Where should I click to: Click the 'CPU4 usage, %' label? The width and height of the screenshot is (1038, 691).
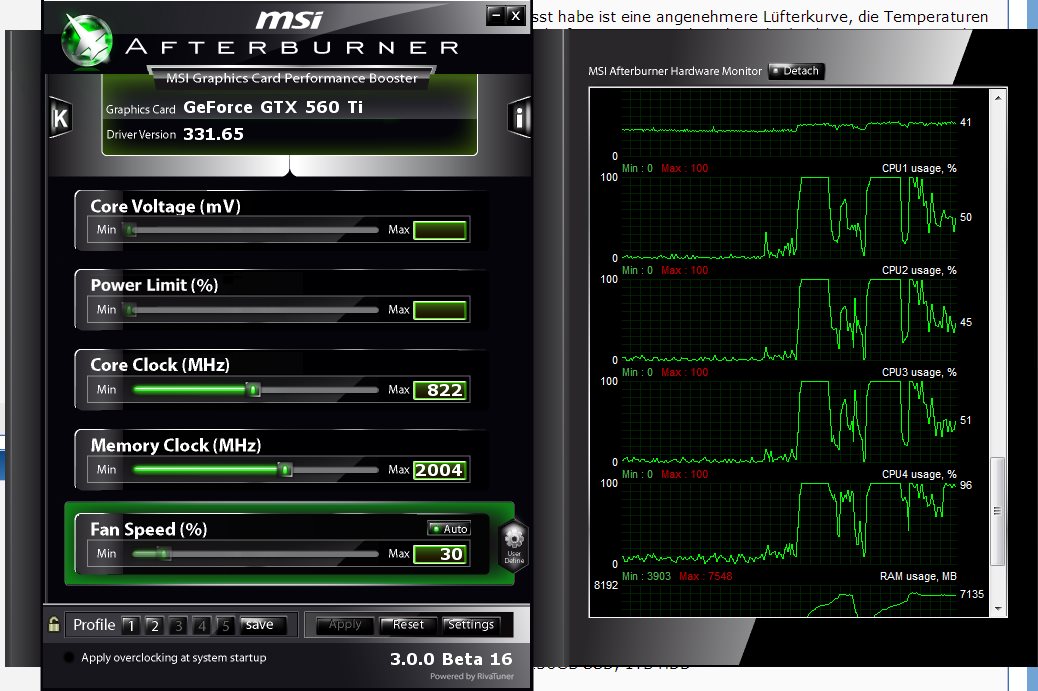click(919, 475)
